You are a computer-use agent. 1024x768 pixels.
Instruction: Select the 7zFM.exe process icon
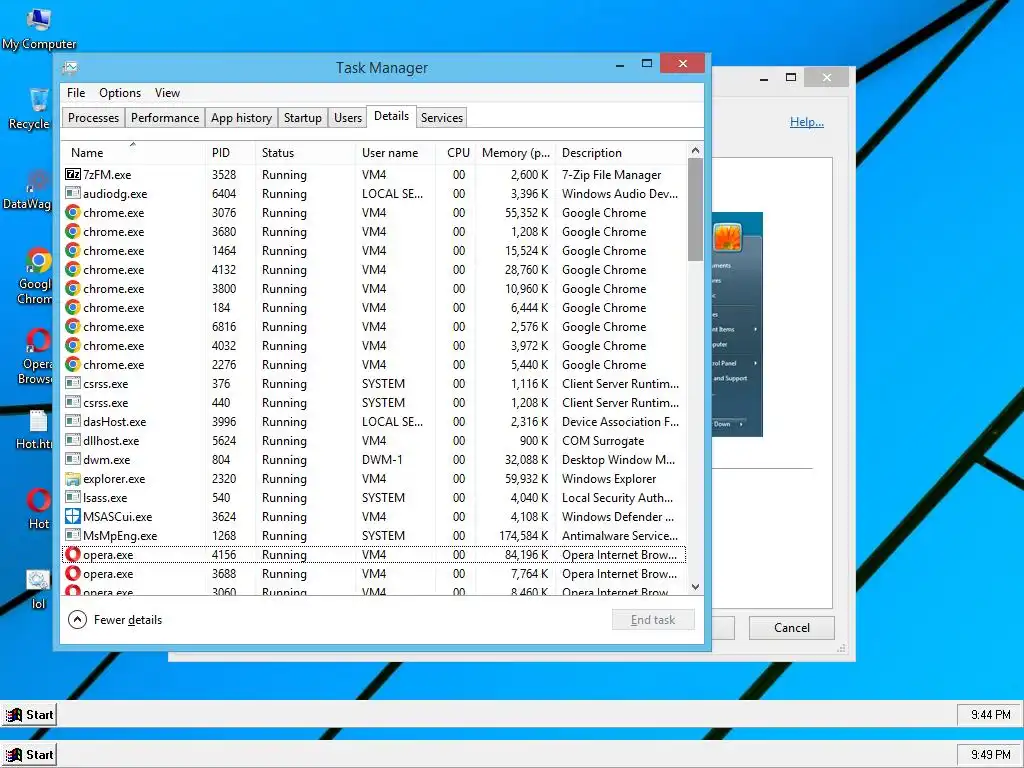click(x=72, y=174)
